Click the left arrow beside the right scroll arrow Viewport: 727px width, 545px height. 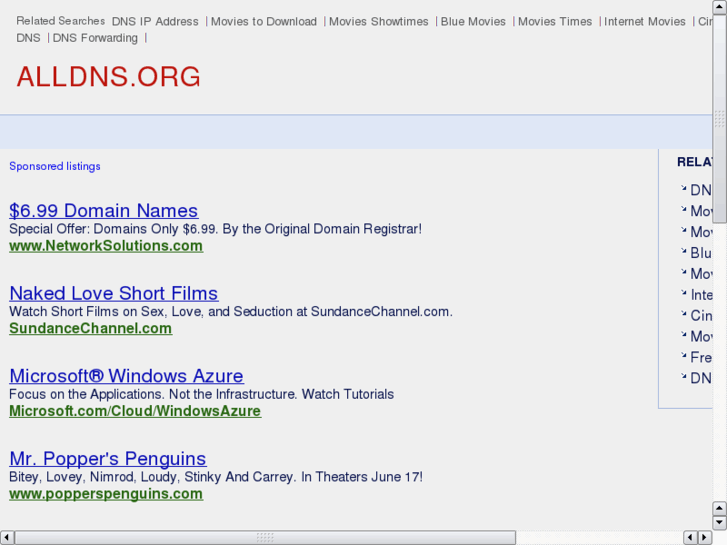(x=690, y=537)
